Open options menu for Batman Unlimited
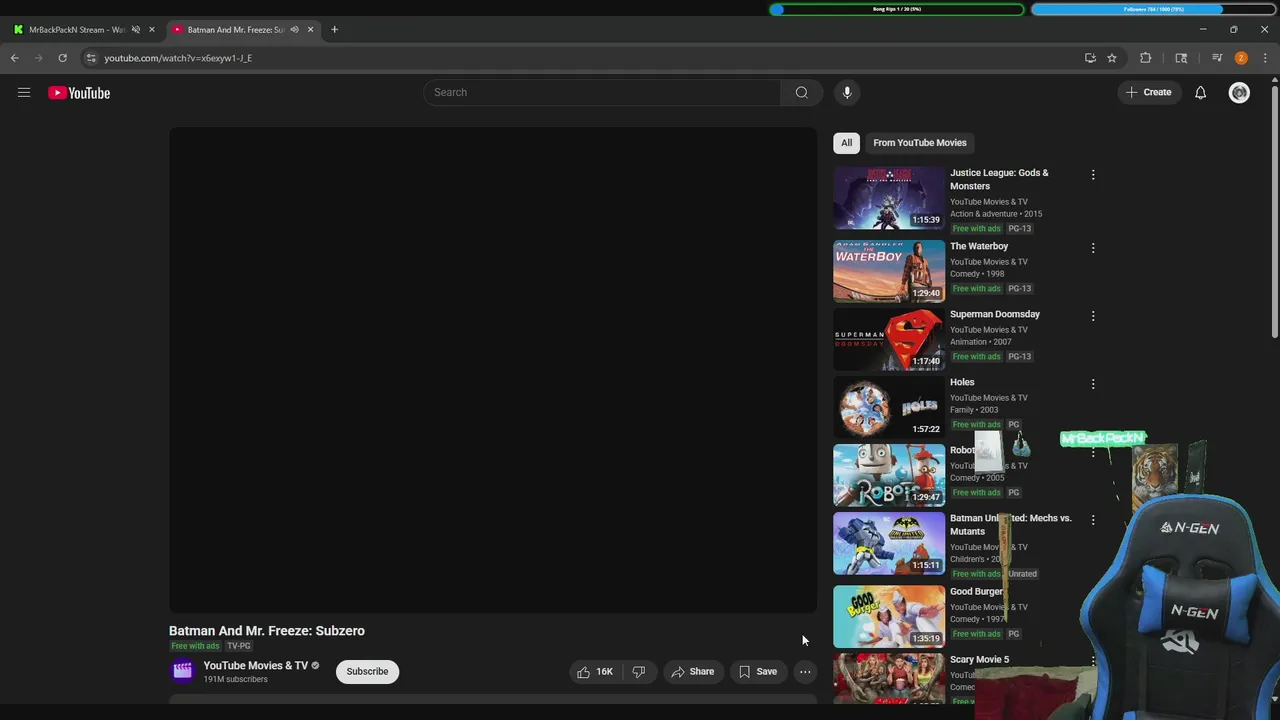1280x720 pixels. coord(1093,520)
